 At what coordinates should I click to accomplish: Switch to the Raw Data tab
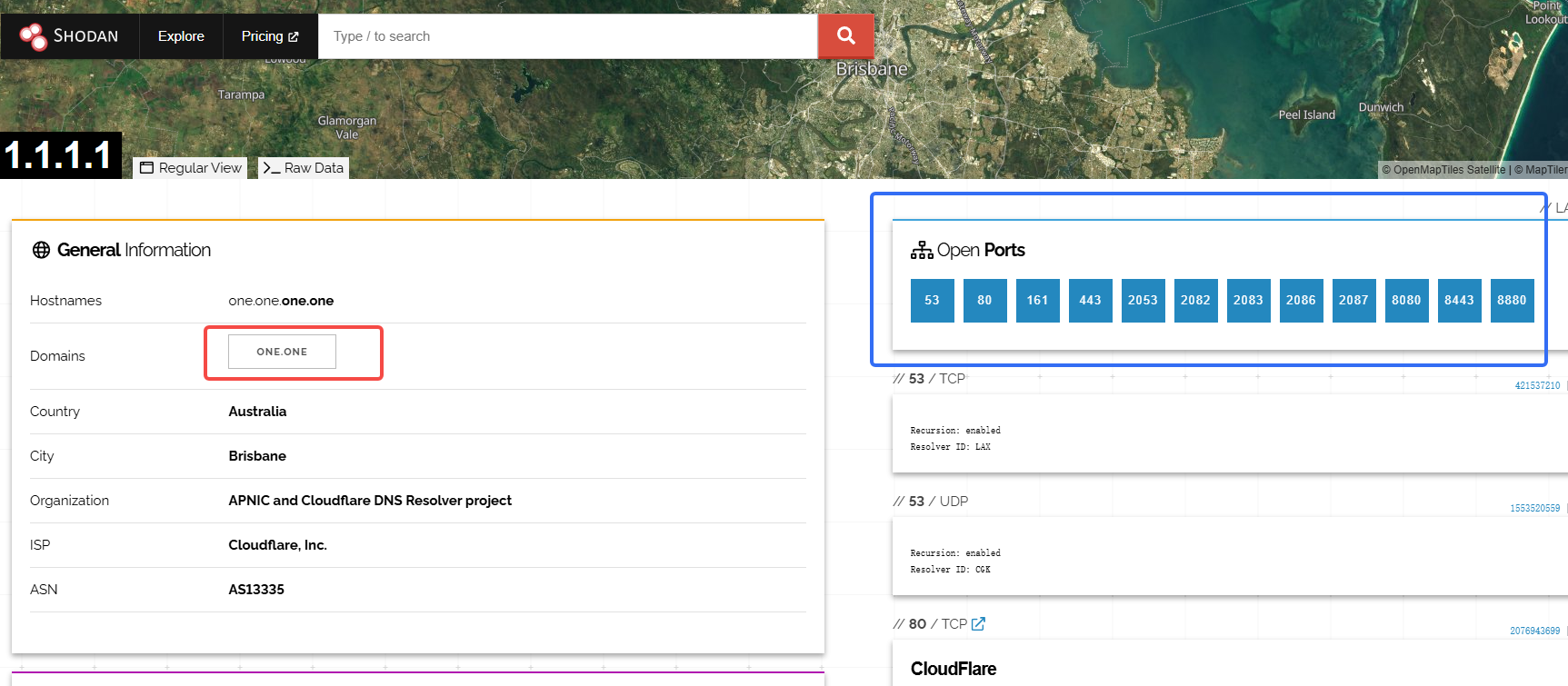tap(304, 168)
